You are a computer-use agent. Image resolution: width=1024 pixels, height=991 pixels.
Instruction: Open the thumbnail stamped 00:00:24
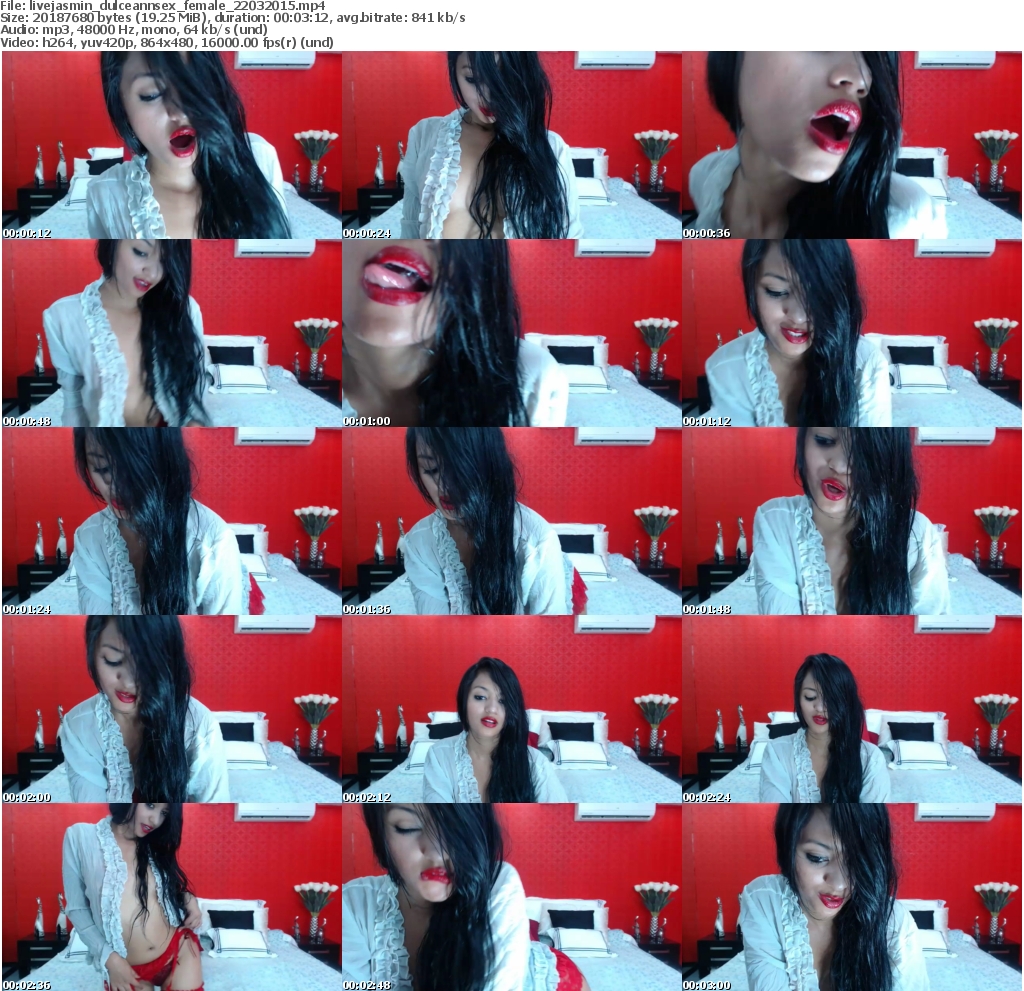[x=512, y=145]
